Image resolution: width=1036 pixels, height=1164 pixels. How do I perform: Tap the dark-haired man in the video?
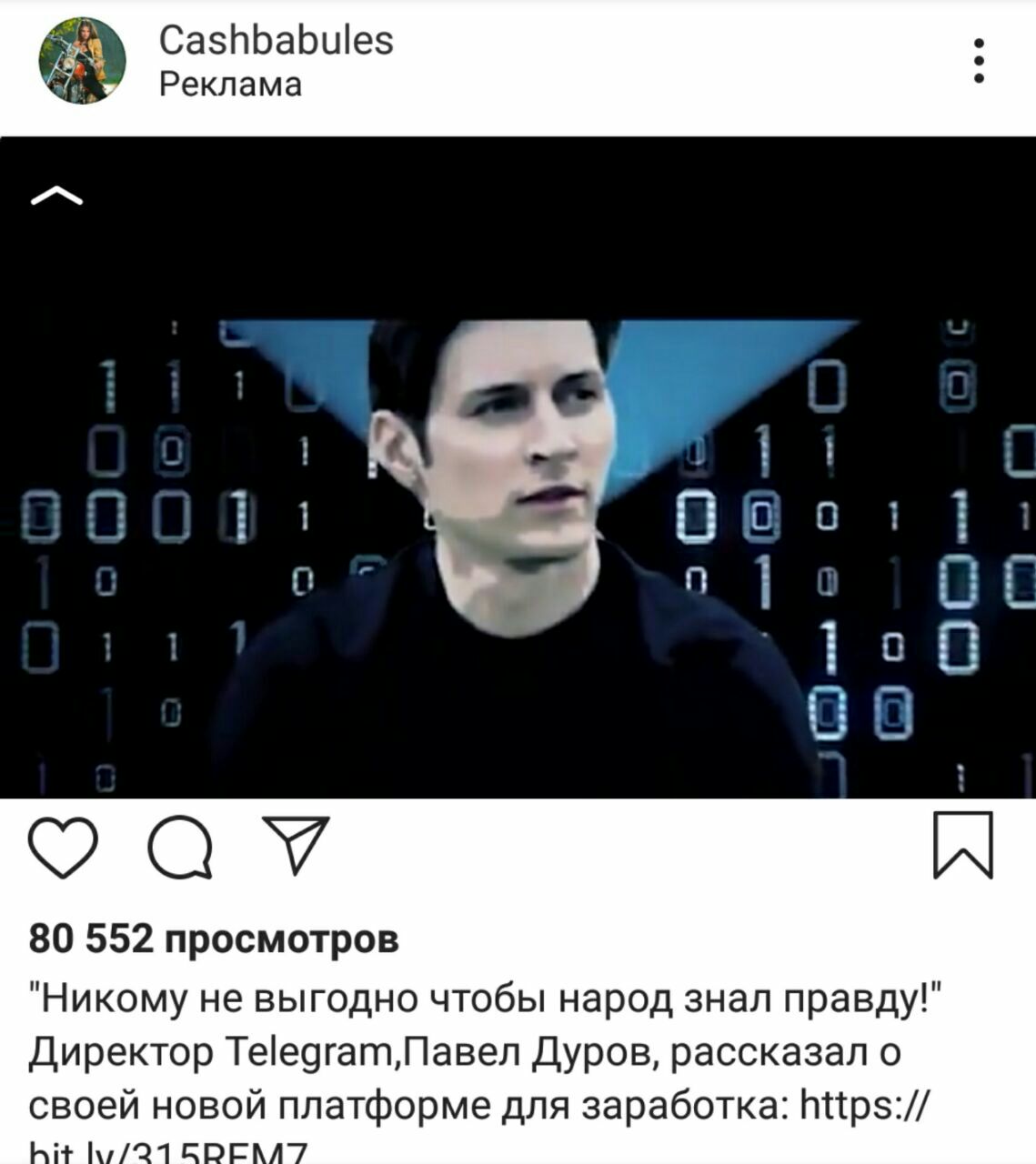pyautogui.click(x=509, y=555)
